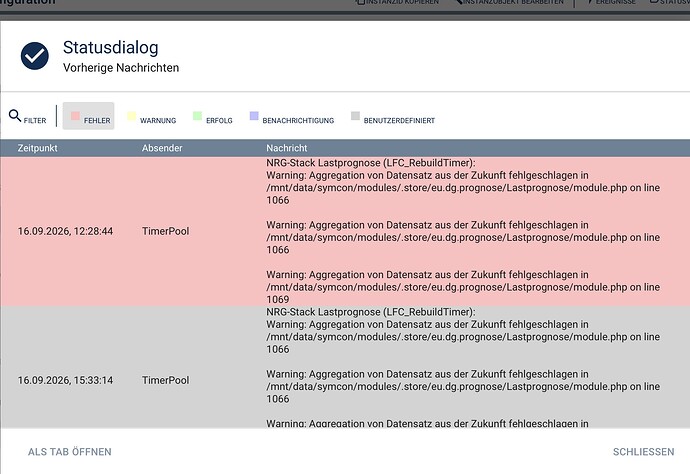Click the Nachricht column header
The width and height of the screenshot is (690, 474).
click(286, 148)
